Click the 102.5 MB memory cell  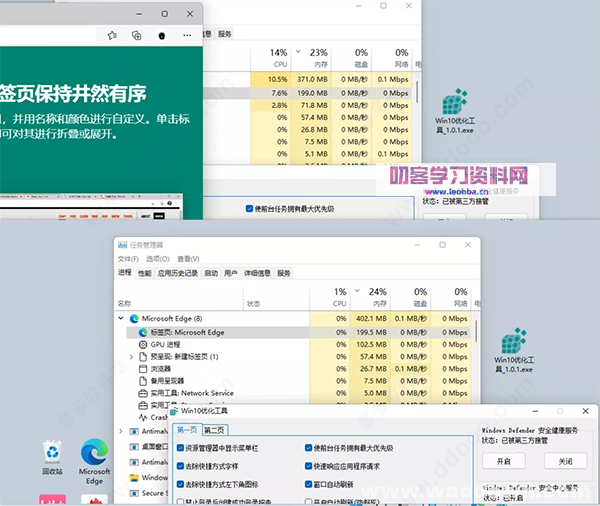pos(370,344)
